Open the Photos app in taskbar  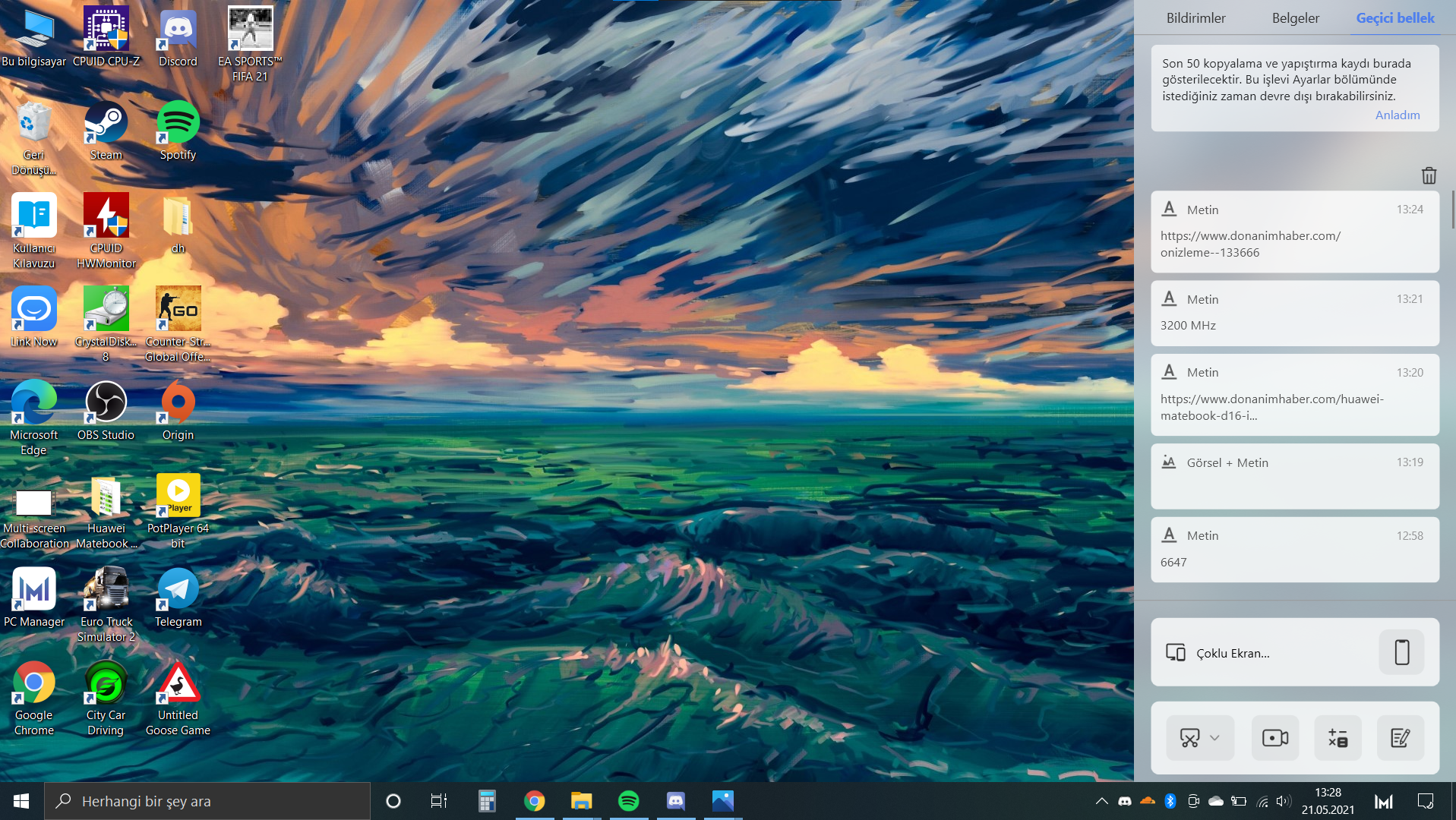pos(722,801)
